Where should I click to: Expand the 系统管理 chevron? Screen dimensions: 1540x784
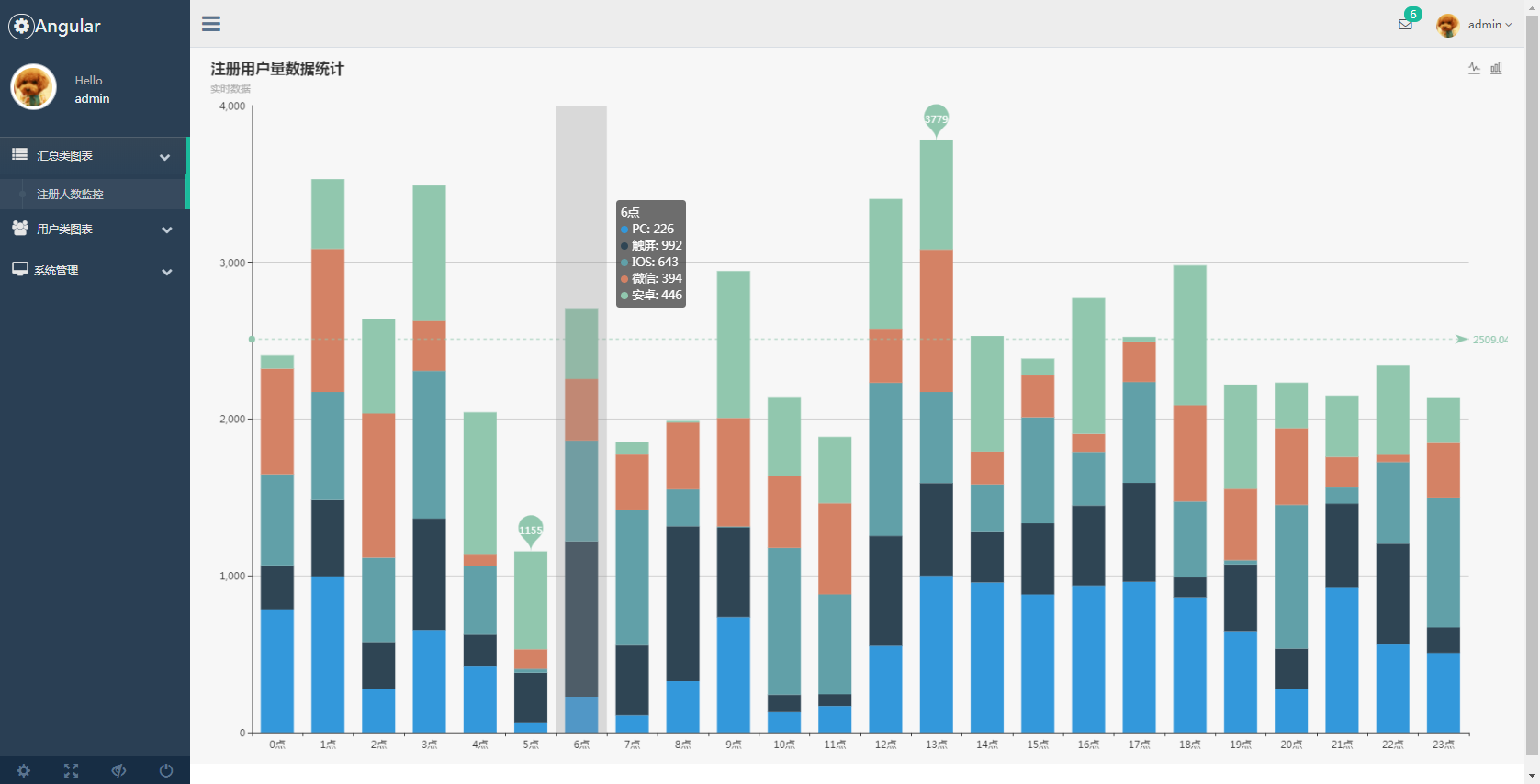(x=167, y=272)
